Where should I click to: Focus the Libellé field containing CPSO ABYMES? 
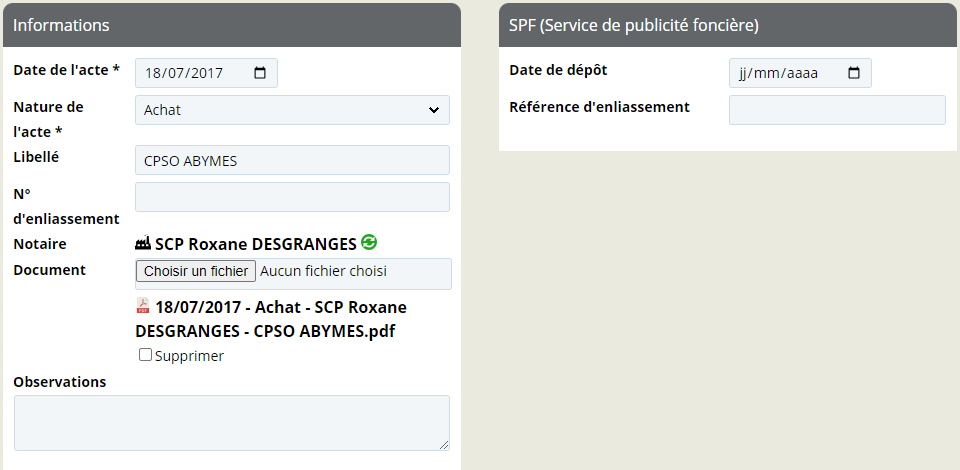coord(292,160)
